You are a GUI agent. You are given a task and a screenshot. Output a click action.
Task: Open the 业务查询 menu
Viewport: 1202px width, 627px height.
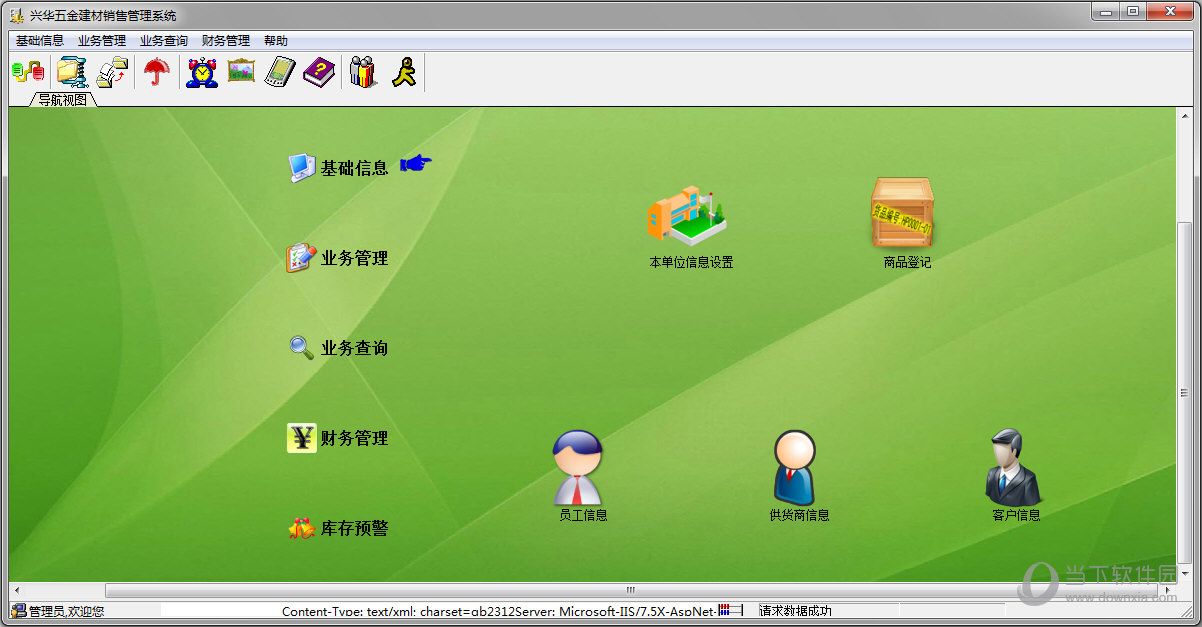click(x=164, y=41)
